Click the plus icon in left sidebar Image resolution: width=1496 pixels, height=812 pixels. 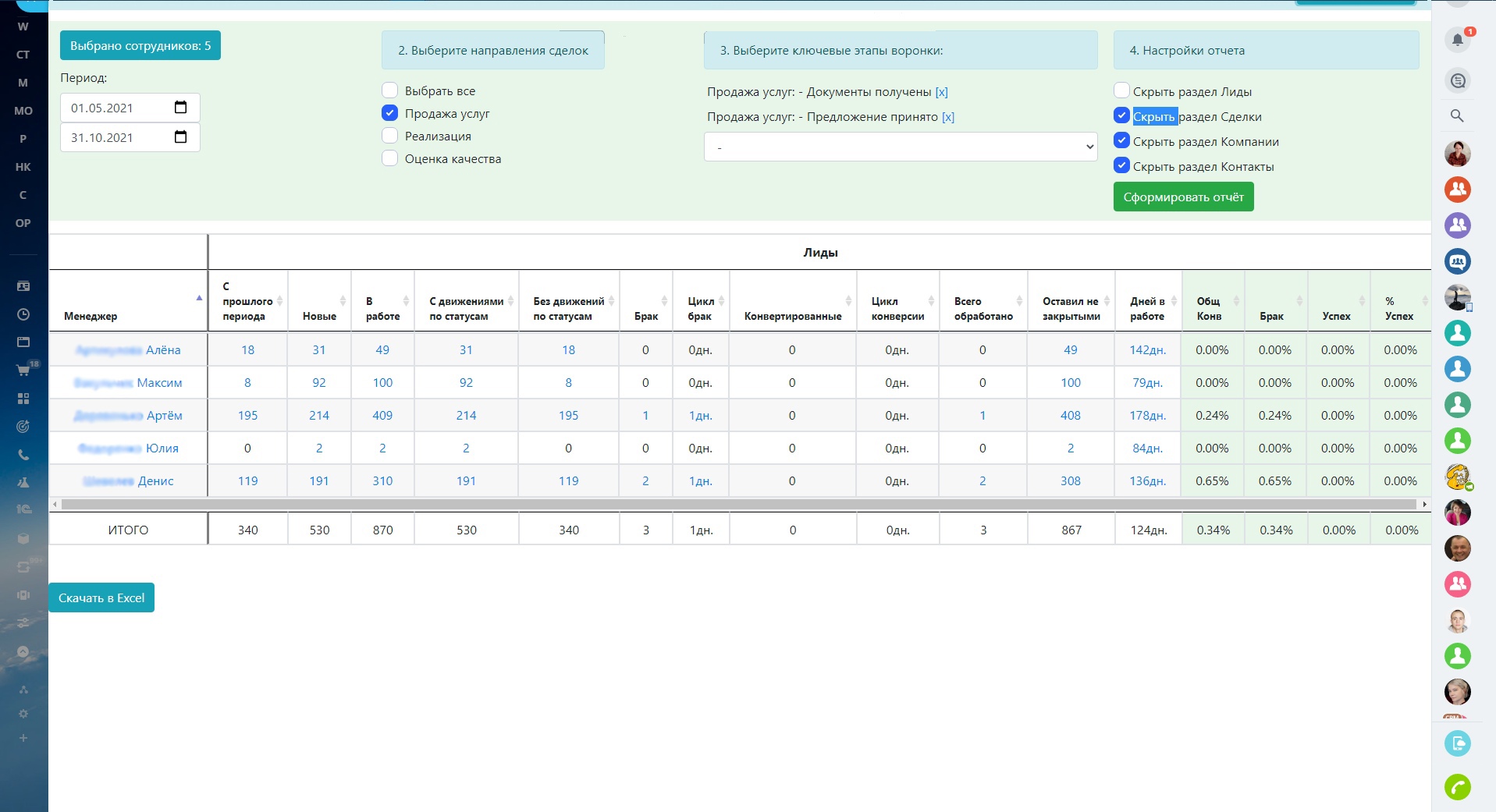[23, 738]
